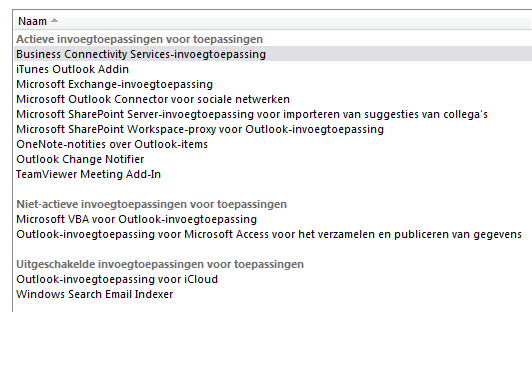Click the Naam sort arrow icon
Viewport: 532px width, 388px height.
pyautogui.click(x=54, y=21)
